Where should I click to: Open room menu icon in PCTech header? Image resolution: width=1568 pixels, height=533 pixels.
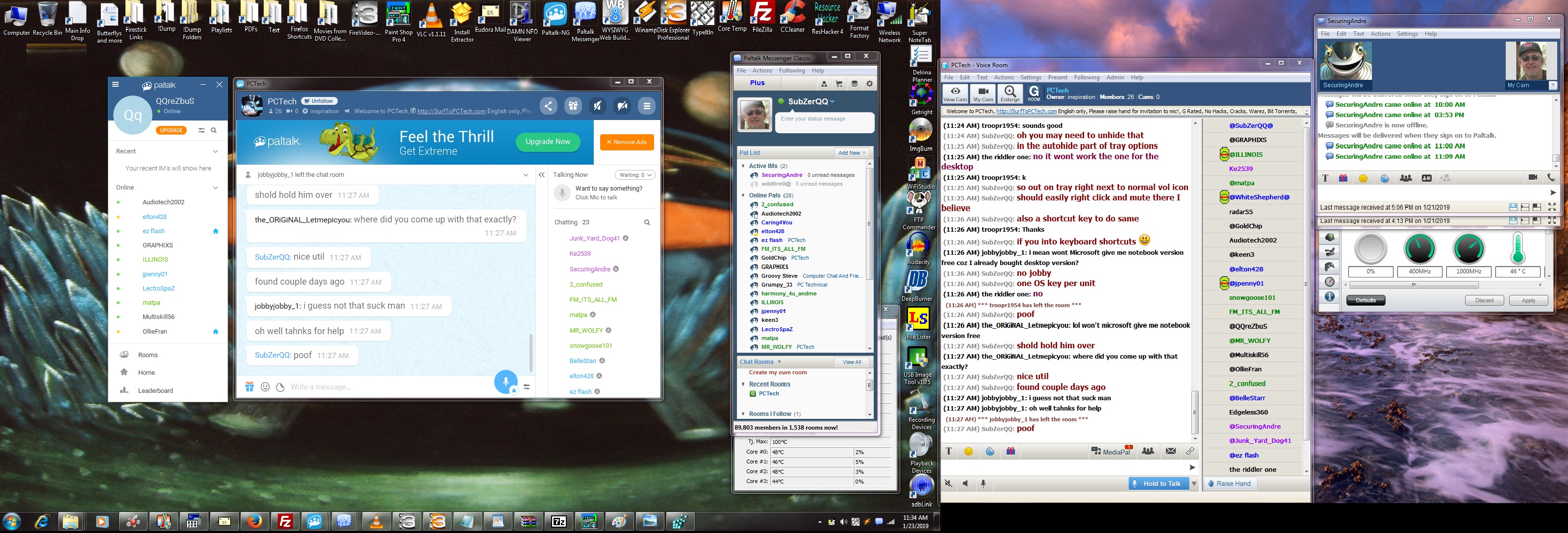pos(647,106)
